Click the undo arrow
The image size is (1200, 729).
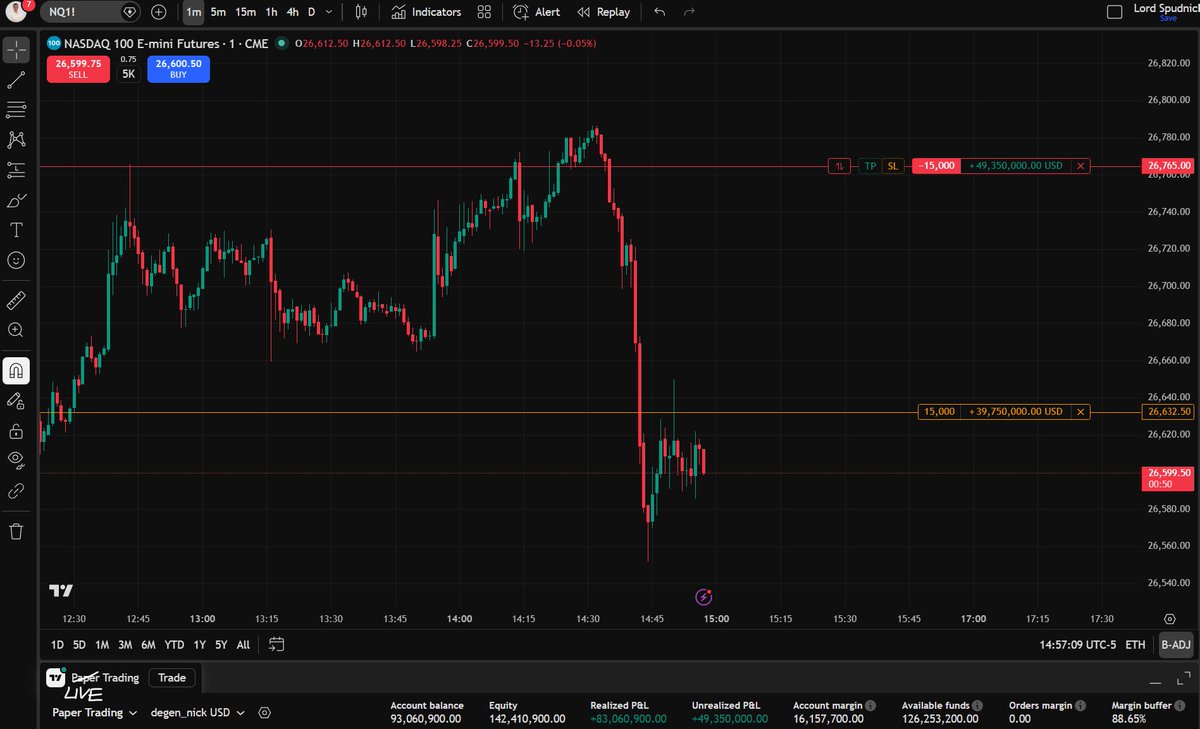(x=659, y=12)
